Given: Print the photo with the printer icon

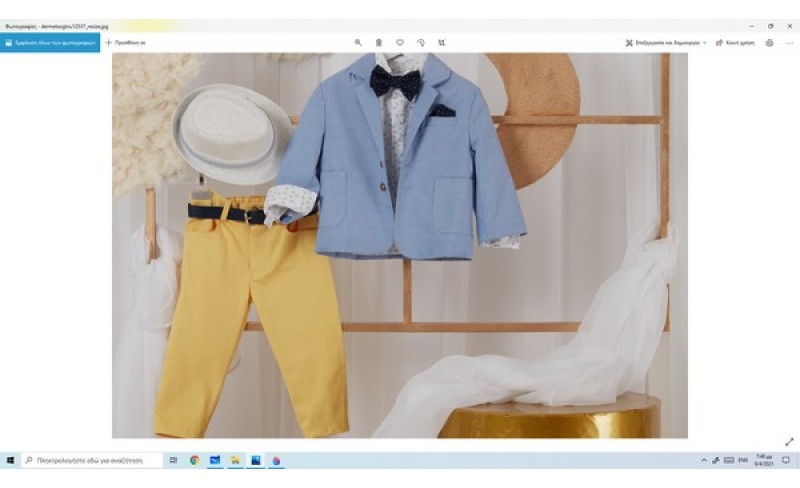Looking at the screenshot, I should click(769, 43).
